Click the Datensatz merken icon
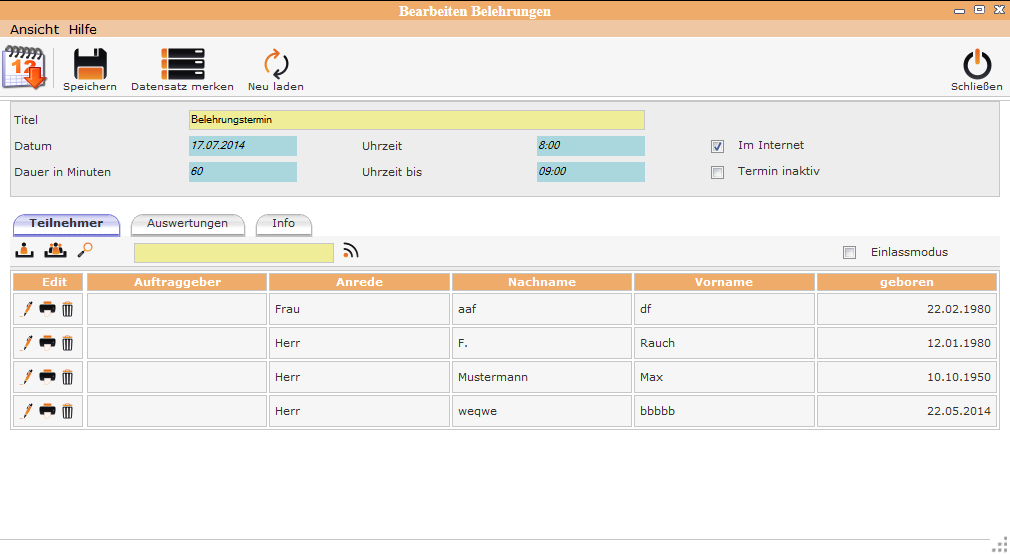Viewport: 1010px width, 554px height. point(182,64)
